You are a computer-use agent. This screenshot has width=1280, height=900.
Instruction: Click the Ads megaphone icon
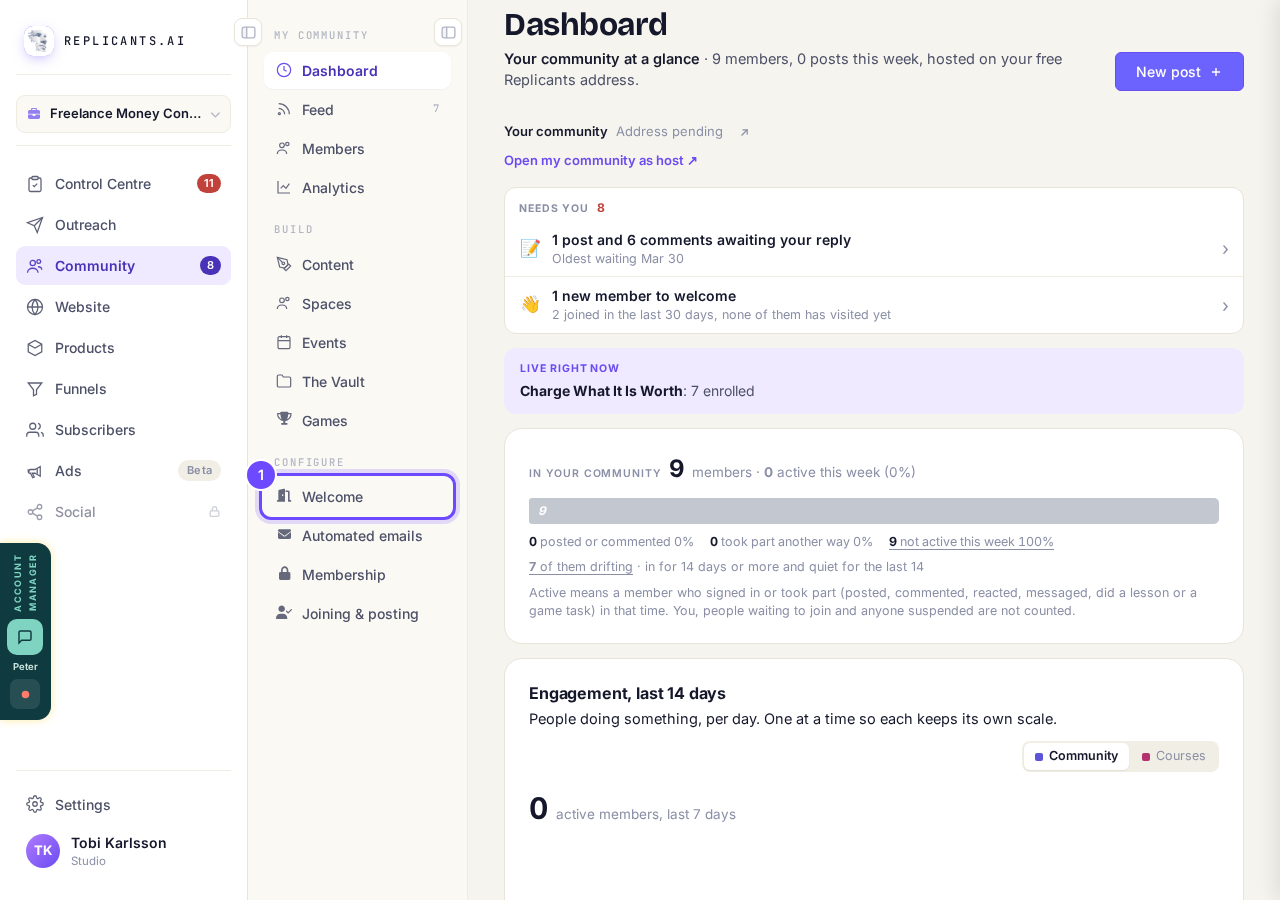[35, 471]
